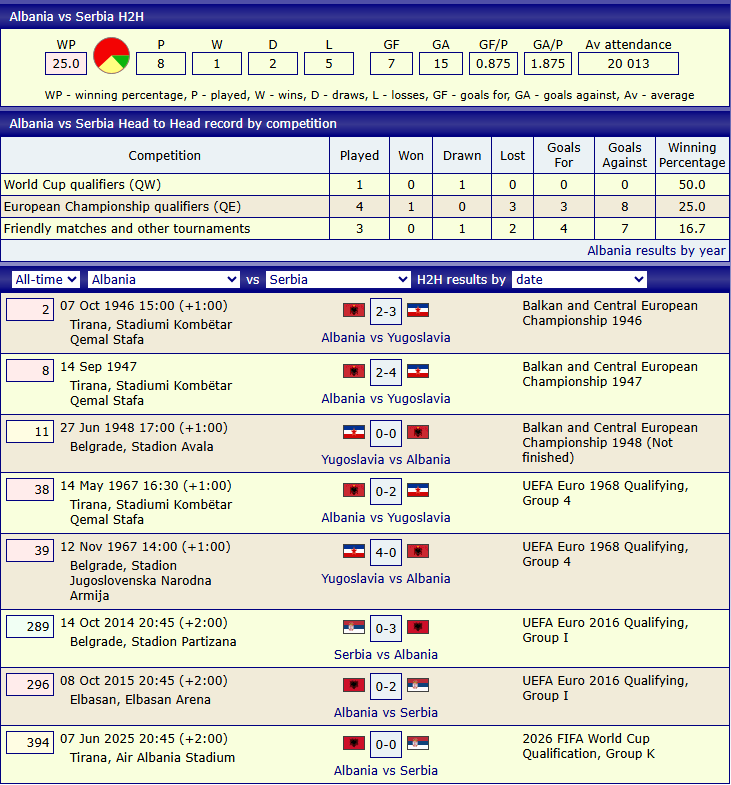Viewport: 731px width, 785px height.
Task: Click Albania flag in 1946 match row
Action: (353, 311)
